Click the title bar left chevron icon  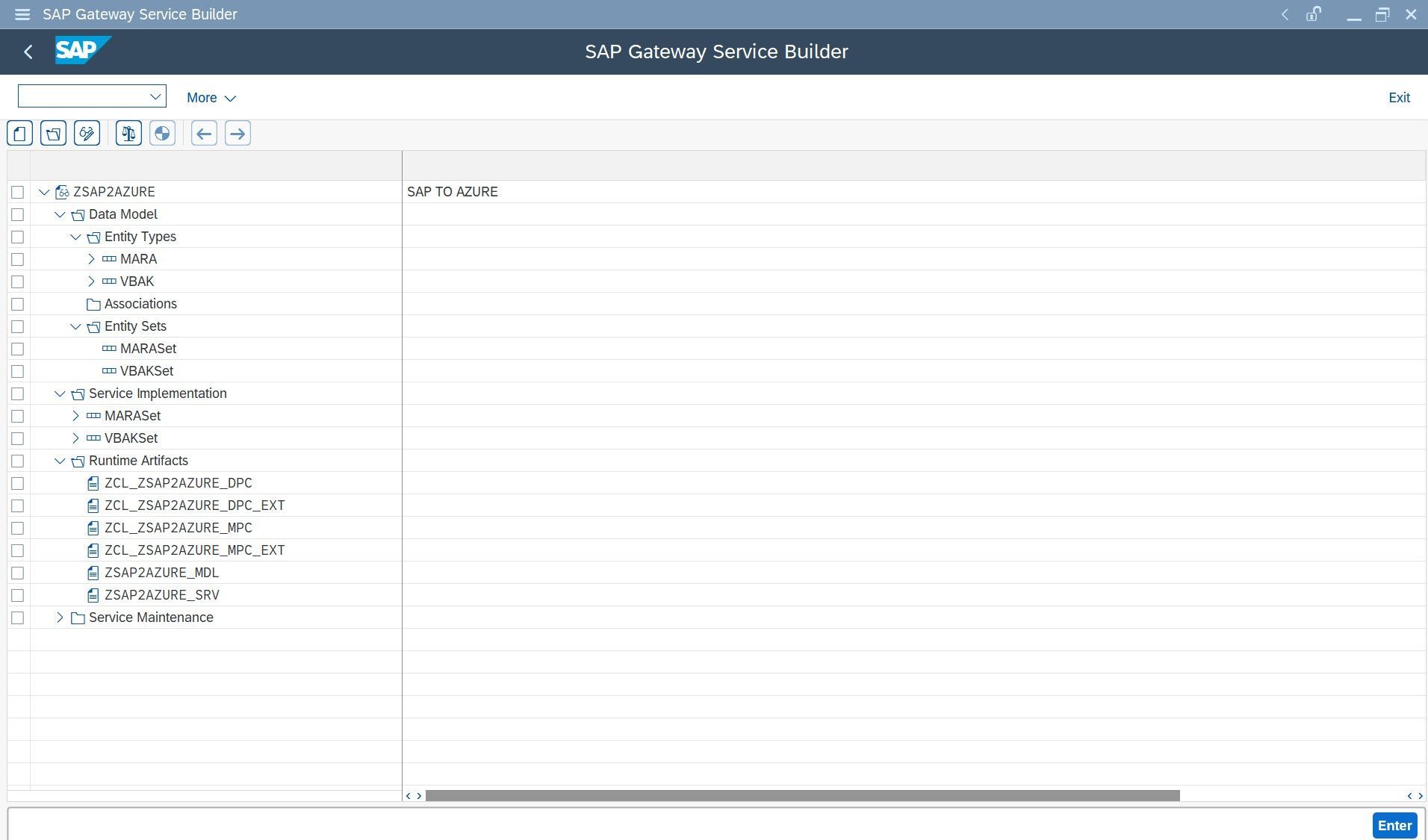[x=1285, y=14]
